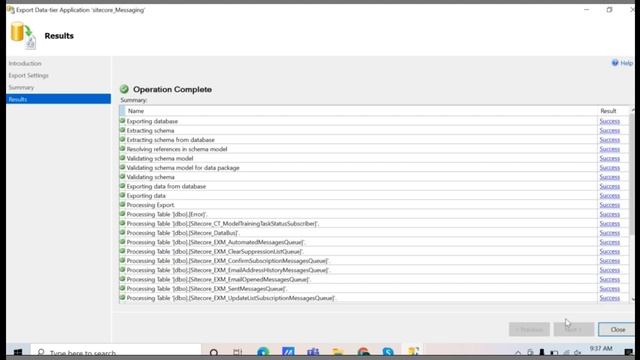Open Success link for Validating schema model for data package
This screenshot has height=360, width=640.
(610, 168)
